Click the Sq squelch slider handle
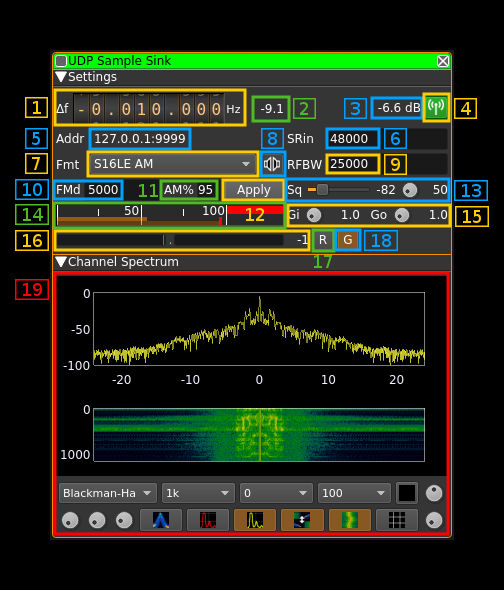Screen dimensions: 504x590 [322, 190]
